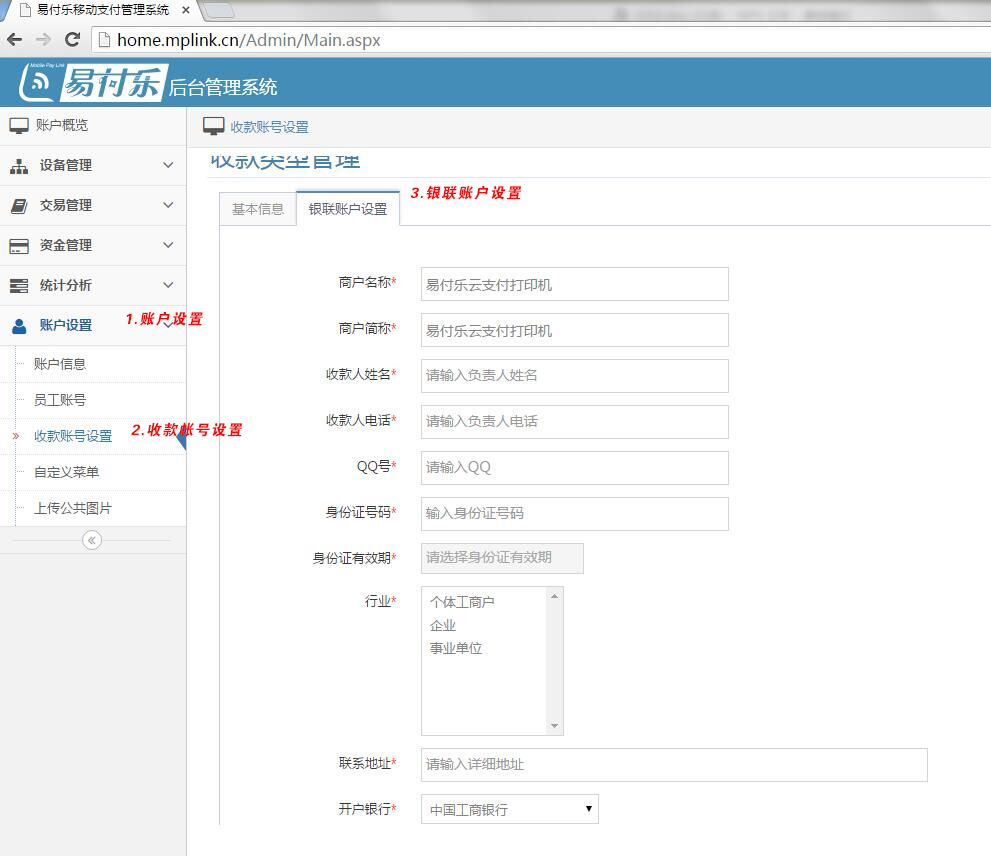Select the 银联账户设置 tab
991x856 pixels.
click(347, 209)
